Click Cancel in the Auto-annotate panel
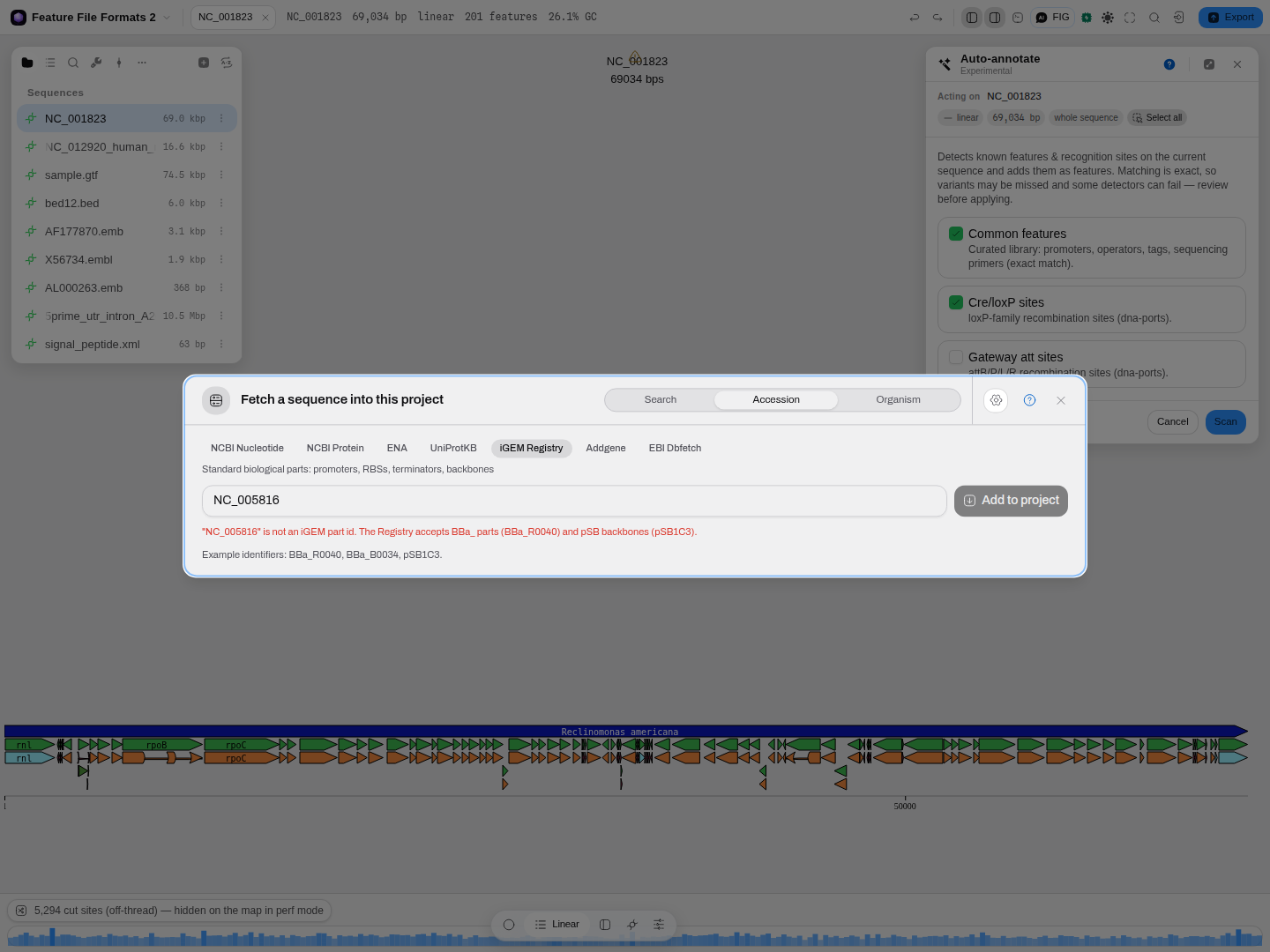The image size is (1270, 952). (x=1173, y=422)
